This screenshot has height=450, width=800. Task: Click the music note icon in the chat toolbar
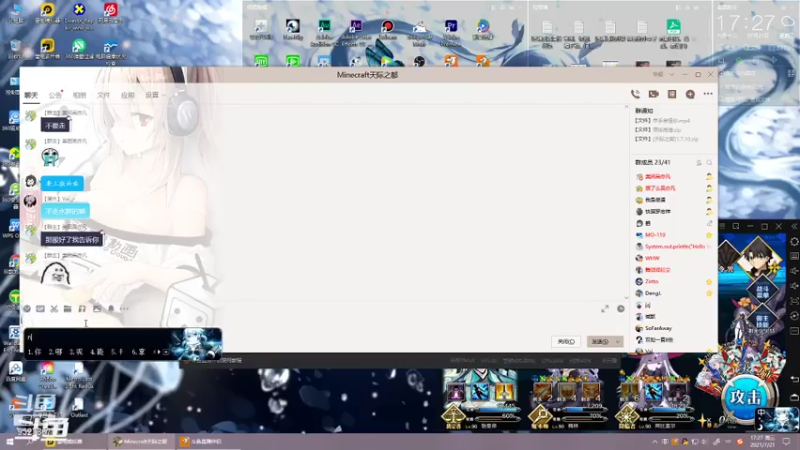pos(82,309)
